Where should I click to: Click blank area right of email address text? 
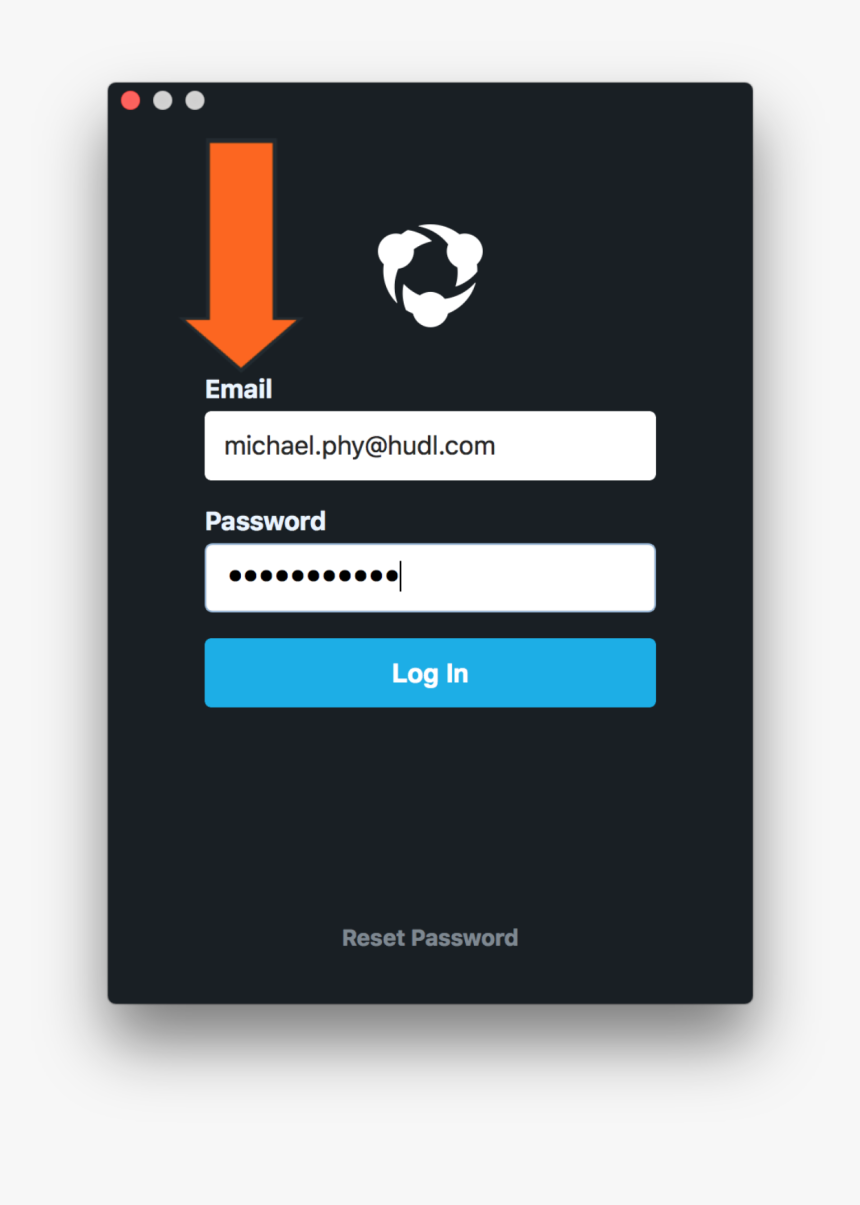[575, 446]
